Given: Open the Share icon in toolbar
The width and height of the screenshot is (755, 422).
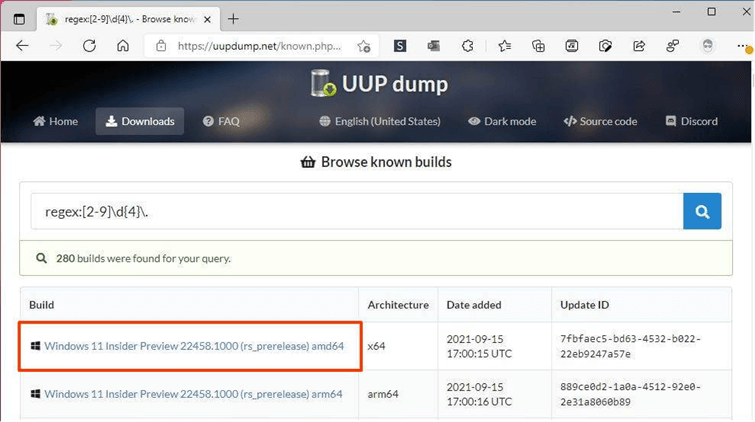Looking at the screenshot, I should coord(639,46).
